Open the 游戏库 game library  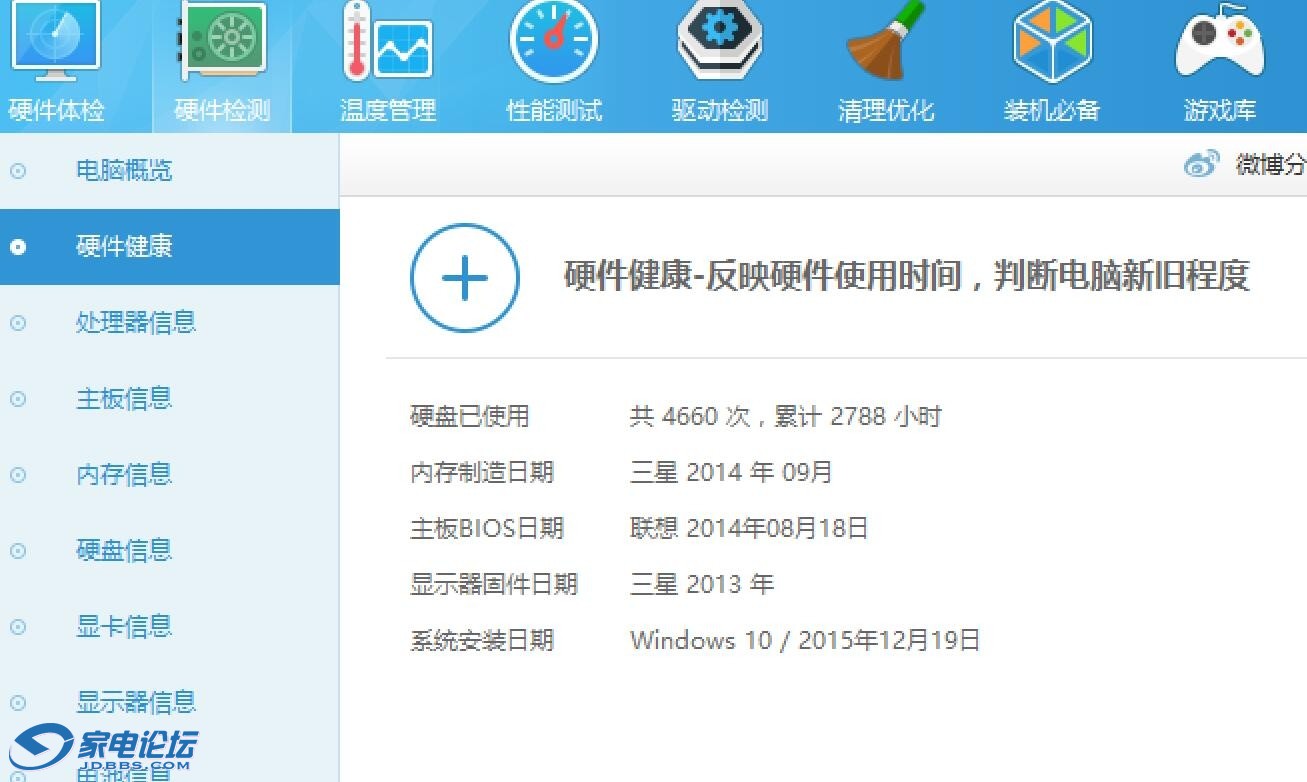(1218, 55)
